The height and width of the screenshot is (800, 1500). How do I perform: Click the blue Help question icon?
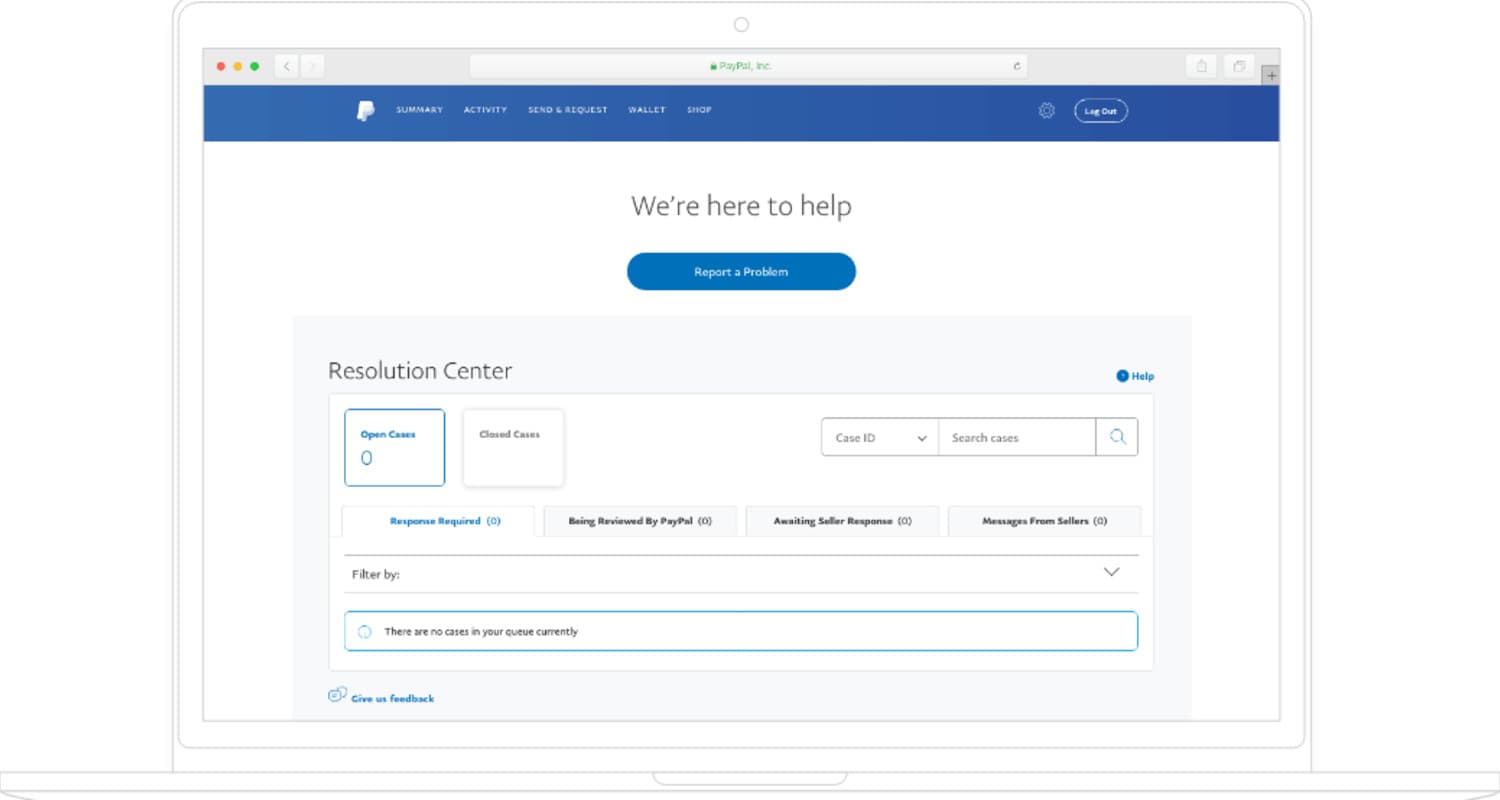[x=1122, y=376]
